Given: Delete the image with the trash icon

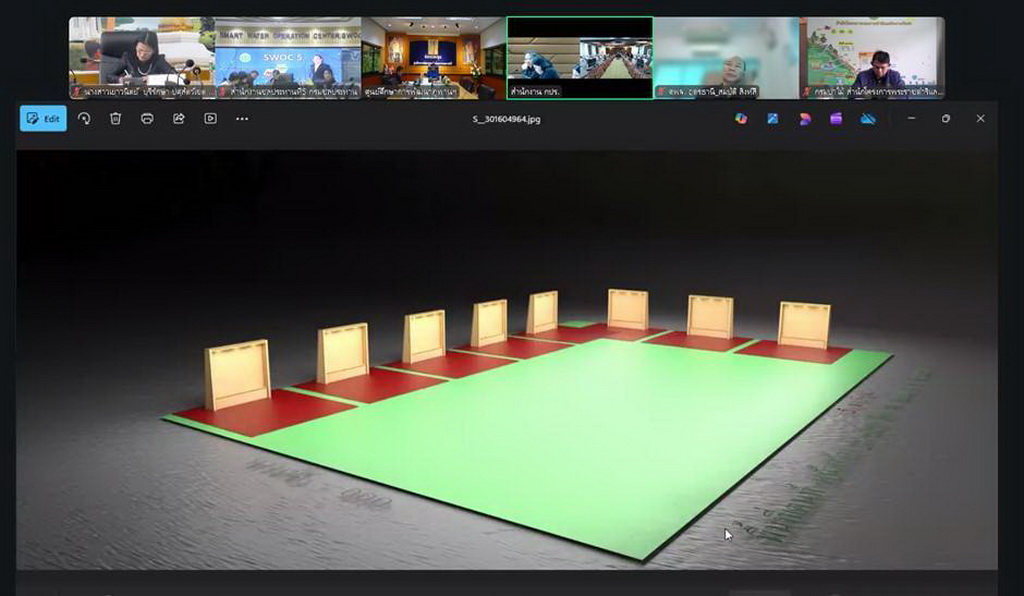Looking at the screenshot, I should point(116,118).
